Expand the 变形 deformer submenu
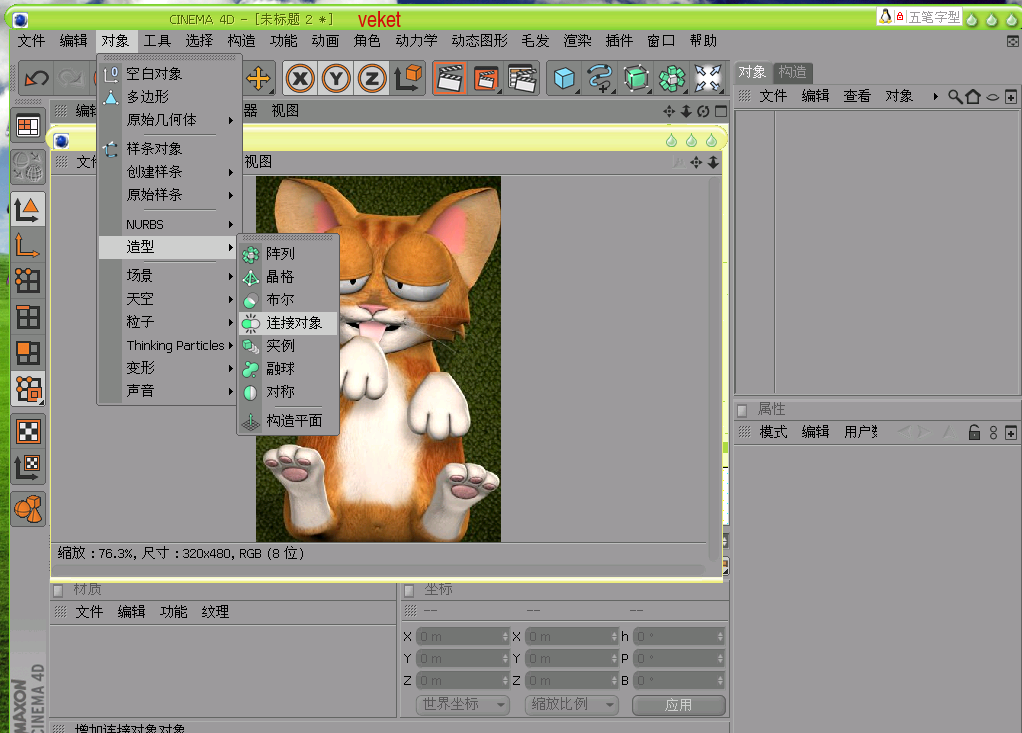 [x=169, y=368]
